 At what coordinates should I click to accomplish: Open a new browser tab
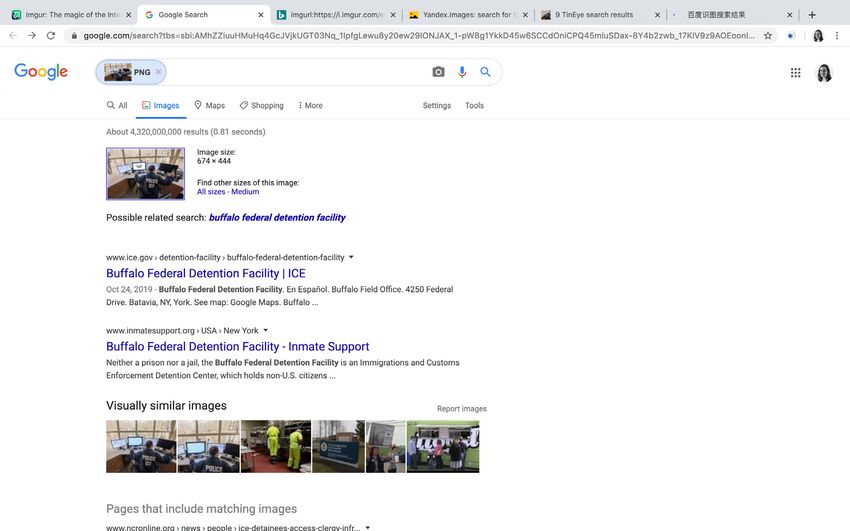click(x=812, y=15)
